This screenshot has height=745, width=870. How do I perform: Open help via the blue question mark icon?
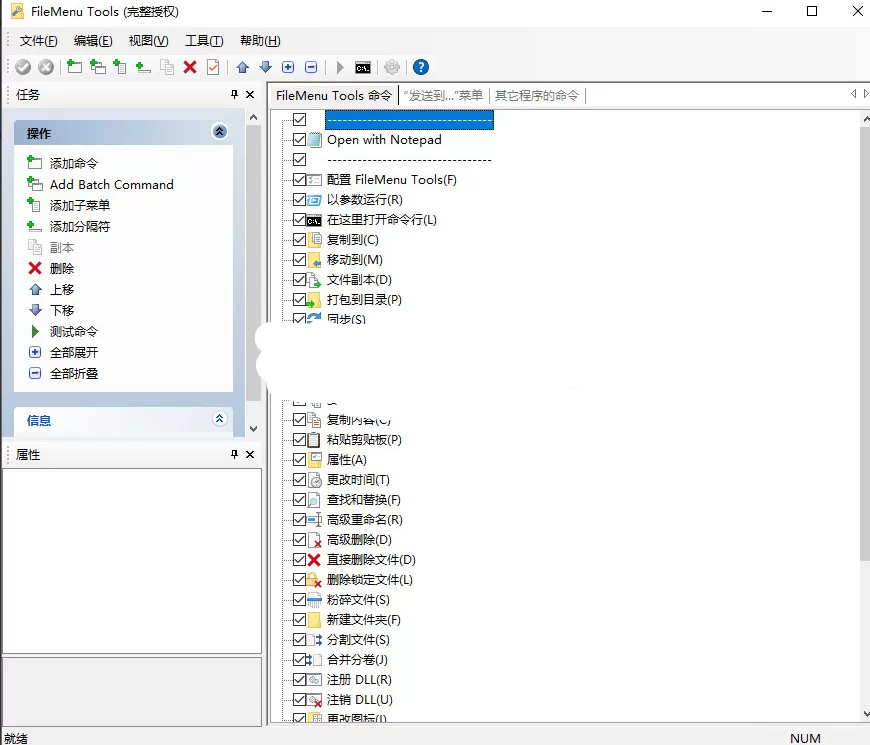tap(420, 67)
